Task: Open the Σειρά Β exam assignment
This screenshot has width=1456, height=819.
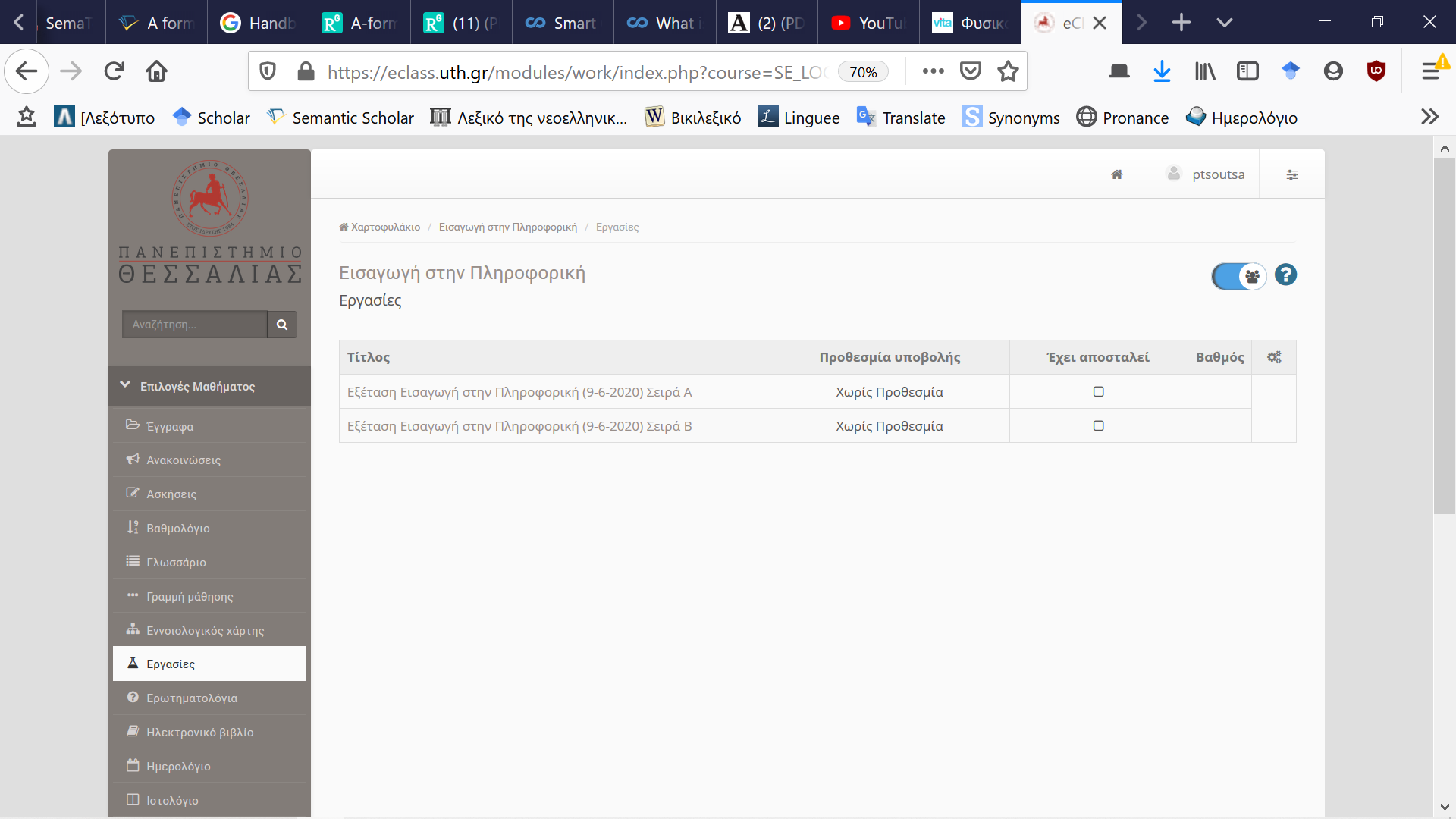Action: 519,426
